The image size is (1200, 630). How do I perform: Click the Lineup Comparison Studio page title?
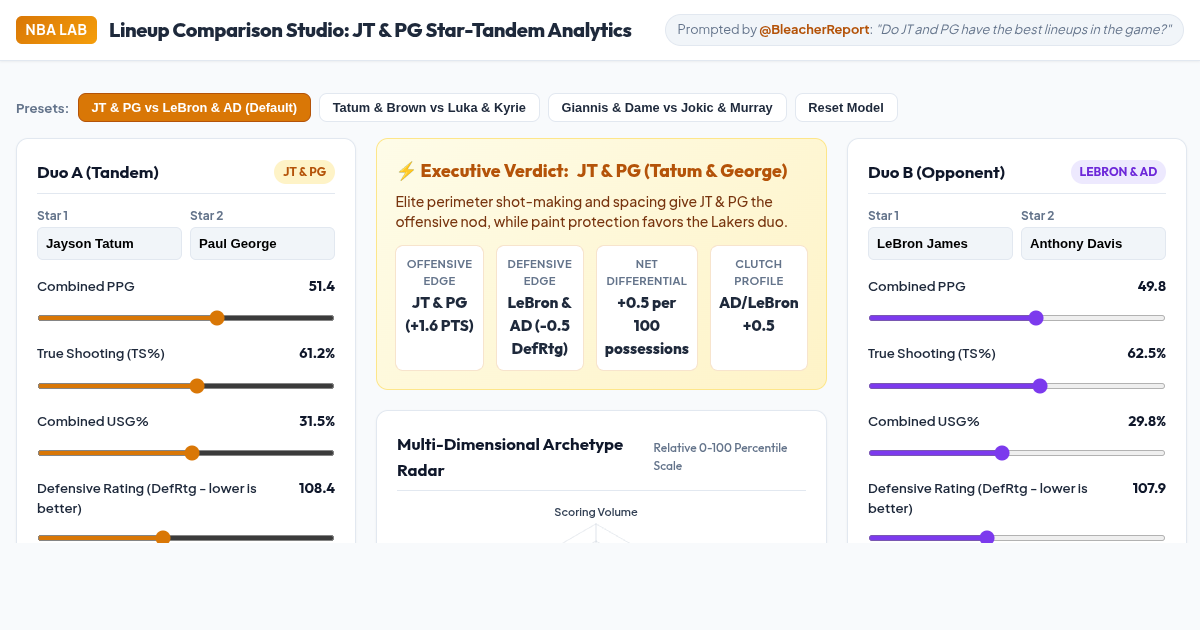370,30
